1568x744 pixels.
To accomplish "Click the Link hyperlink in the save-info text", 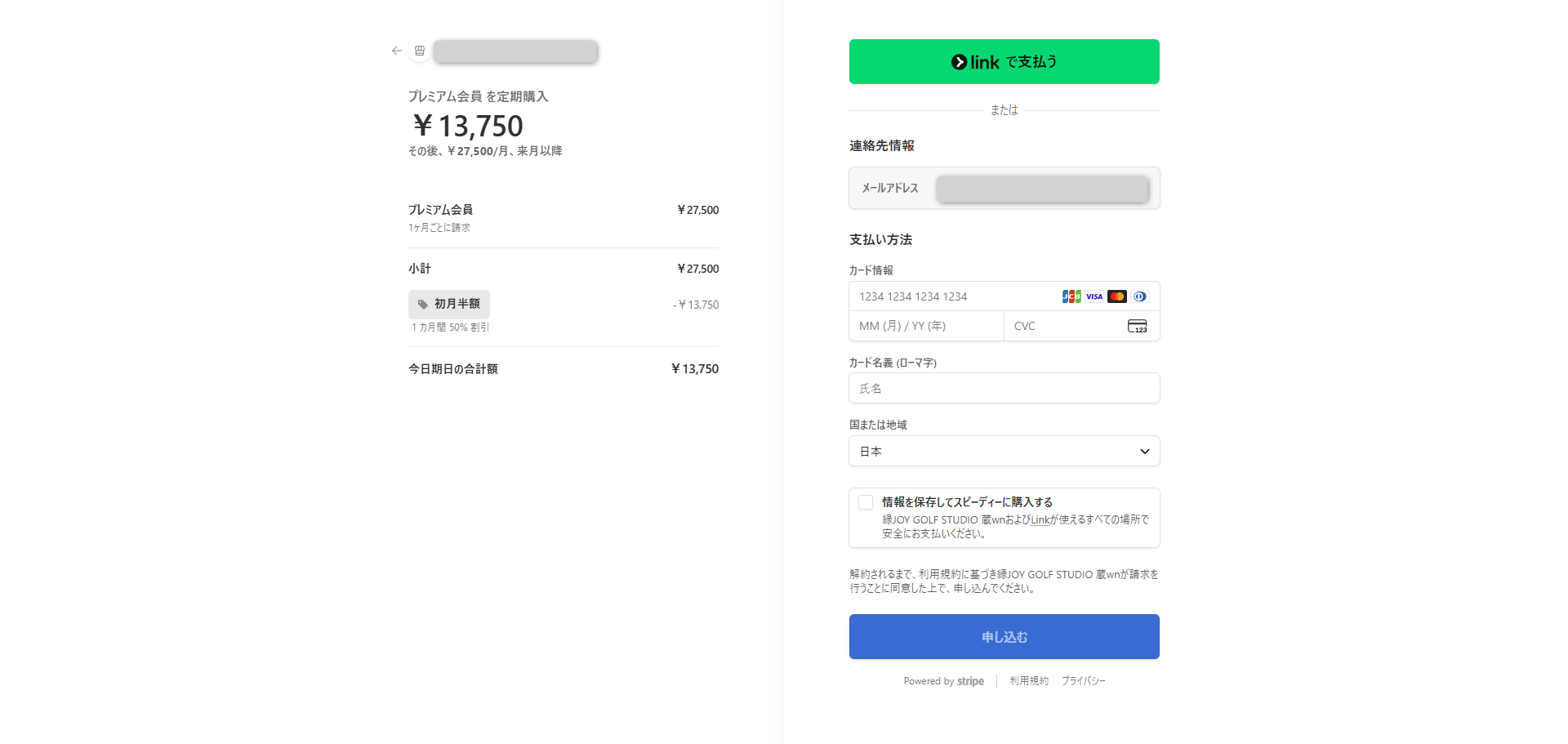I will point(1039,519).
